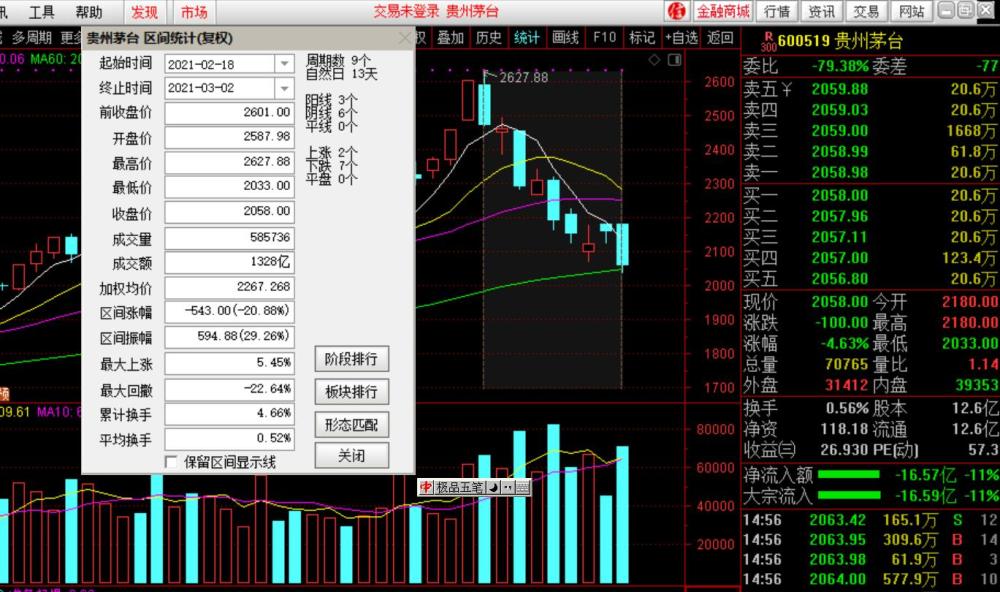Click the 返回 toolbar item
1000x592 pixels.
(x=720, y=38)
